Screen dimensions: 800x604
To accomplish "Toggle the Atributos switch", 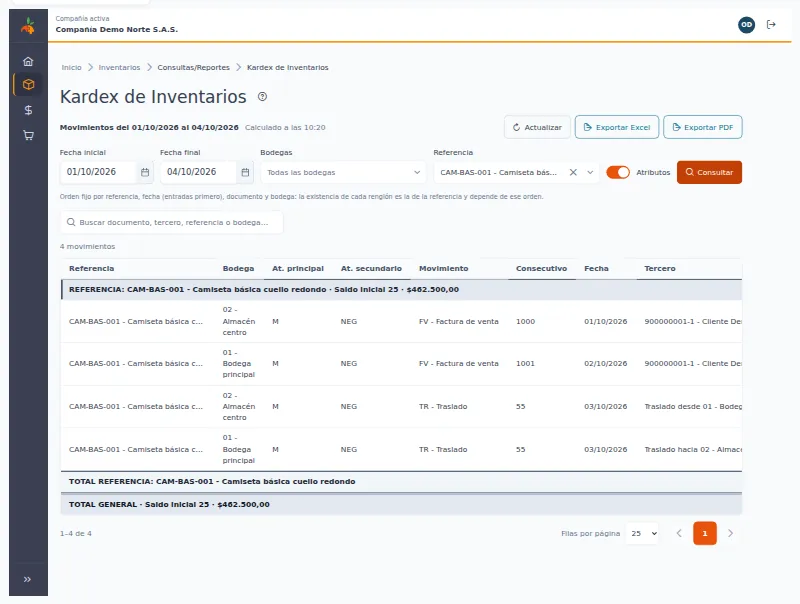I will click(x=618, y=172).
